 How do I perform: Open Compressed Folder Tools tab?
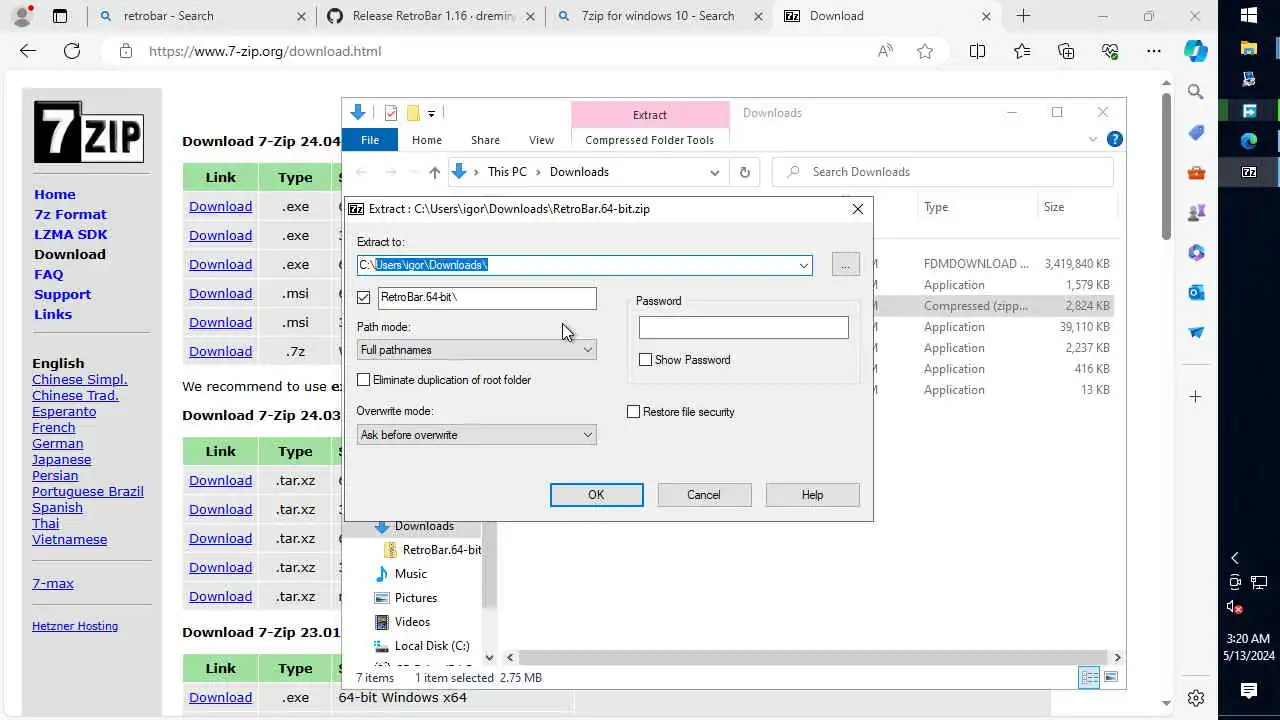(649, 140)
